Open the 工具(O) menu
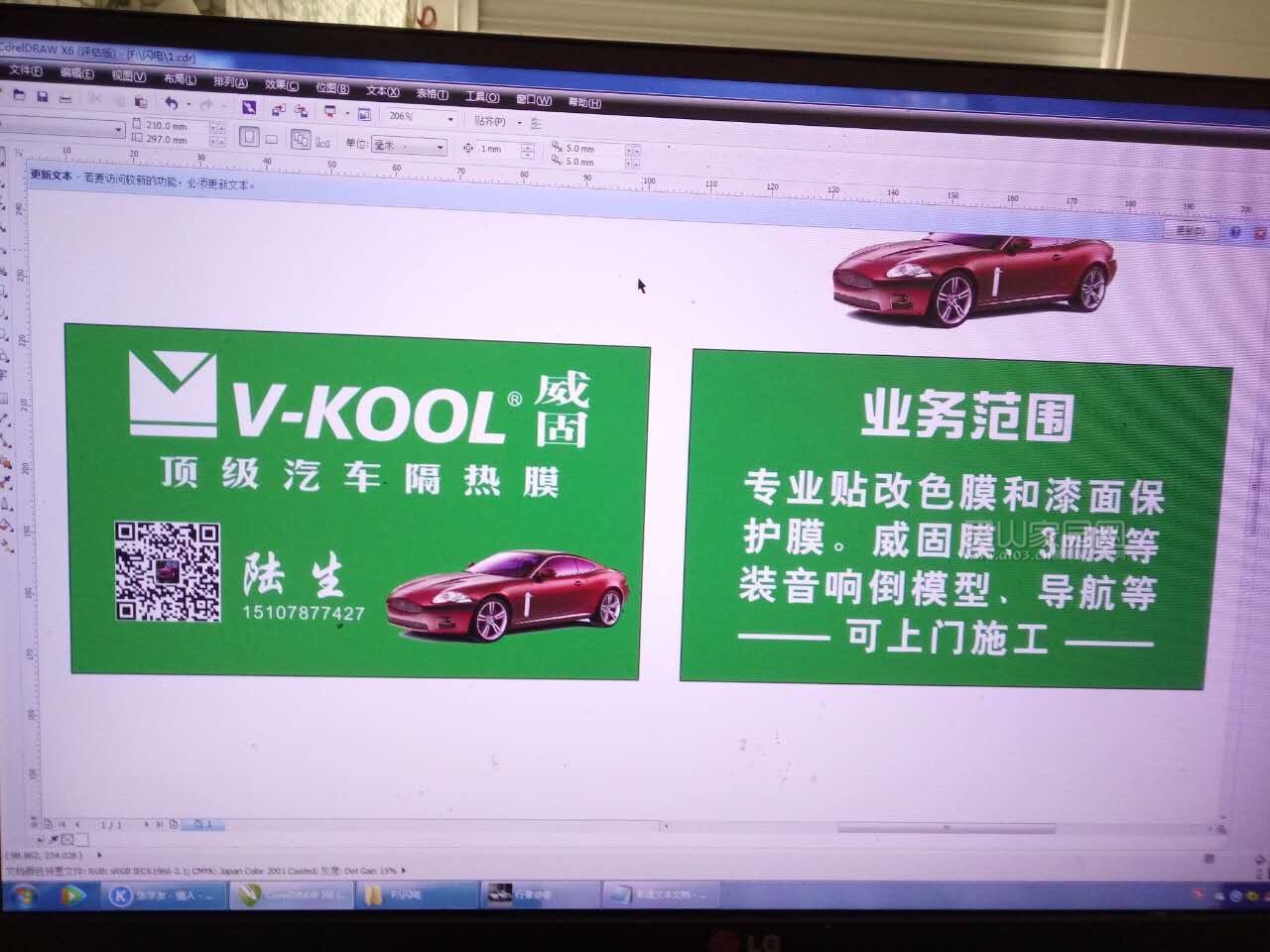This screenshot has width=1270, height=952. [482, 97]
